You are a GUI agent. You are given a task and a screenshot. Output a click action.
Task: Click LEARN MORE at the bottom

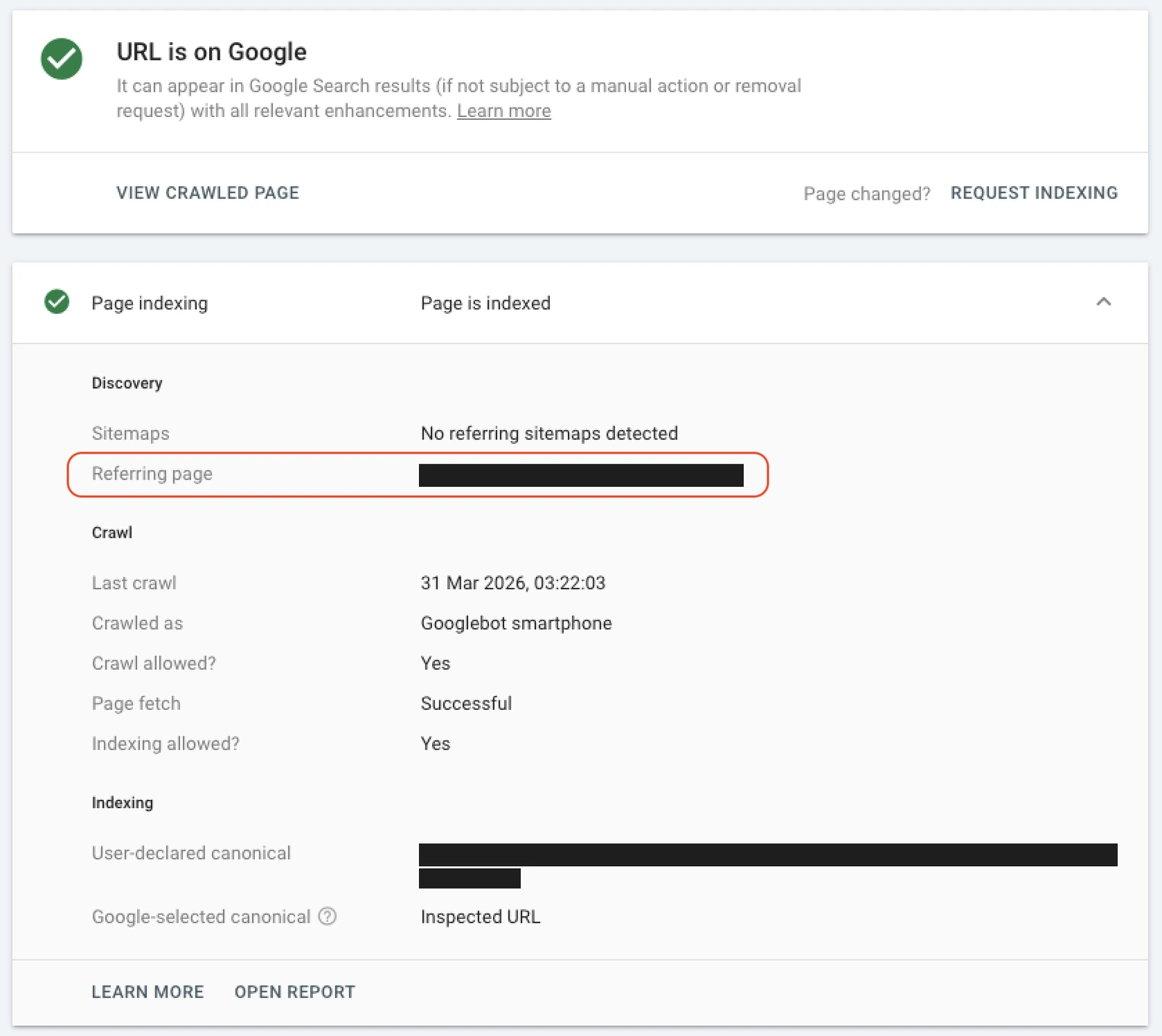click(147, 992)
